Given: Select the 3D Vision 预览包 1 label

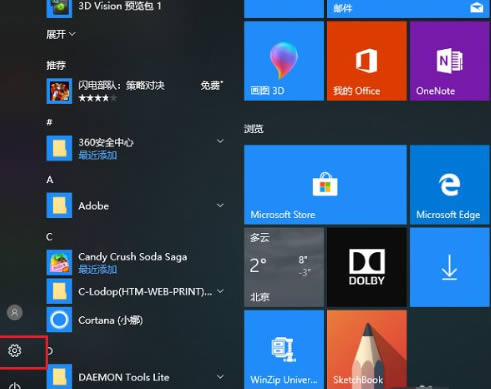Looking at the screenshot, I should (x=120, y=6).
